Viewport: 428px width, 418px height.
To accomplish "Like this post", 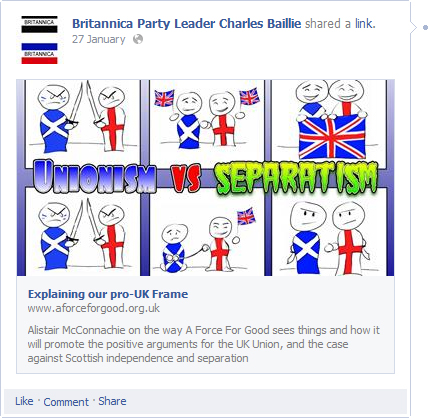I will pos(24,401).
